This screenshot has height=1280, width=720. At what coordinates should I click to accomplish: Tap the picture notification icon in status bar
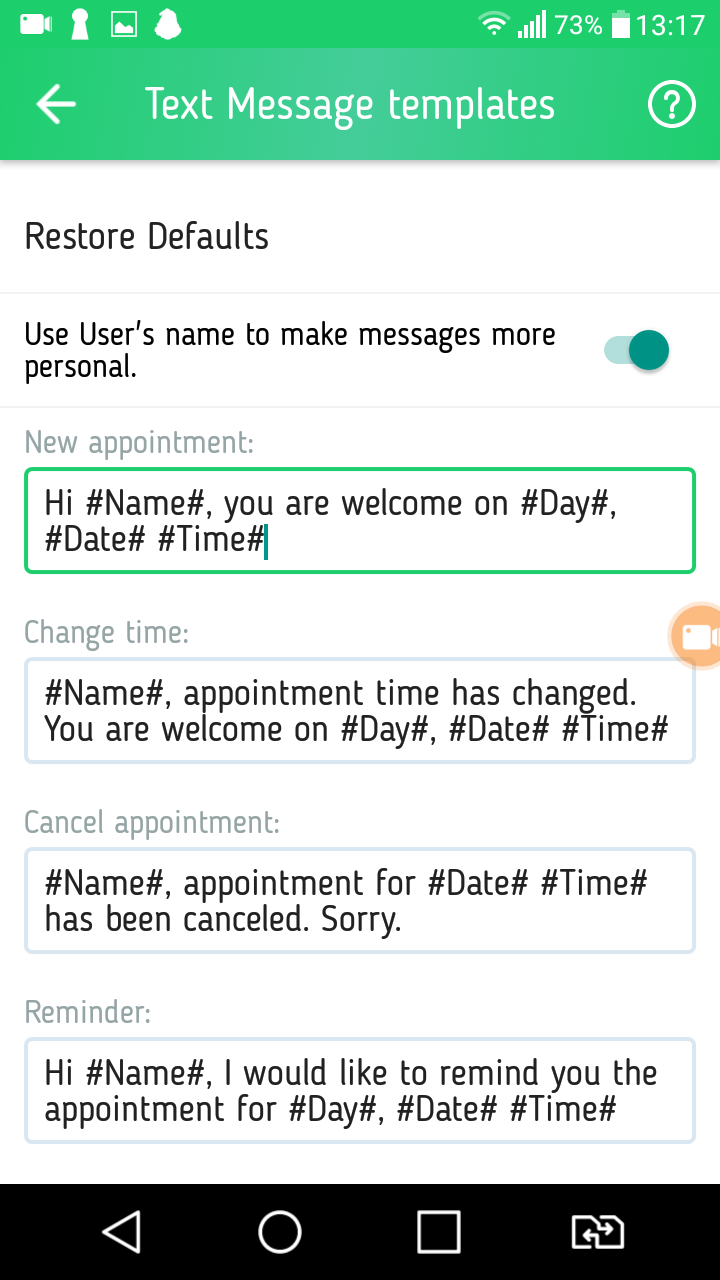[124, 25]
